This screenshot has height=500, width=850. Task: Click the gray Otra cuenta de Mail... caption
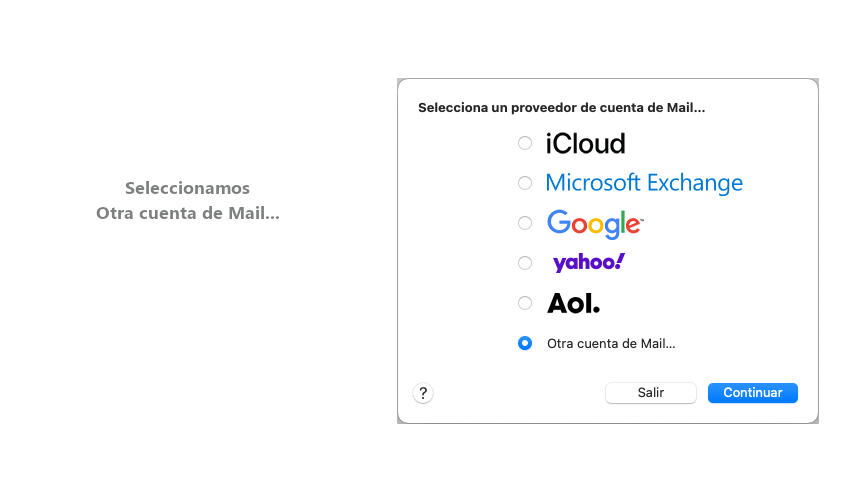point(187,213)
